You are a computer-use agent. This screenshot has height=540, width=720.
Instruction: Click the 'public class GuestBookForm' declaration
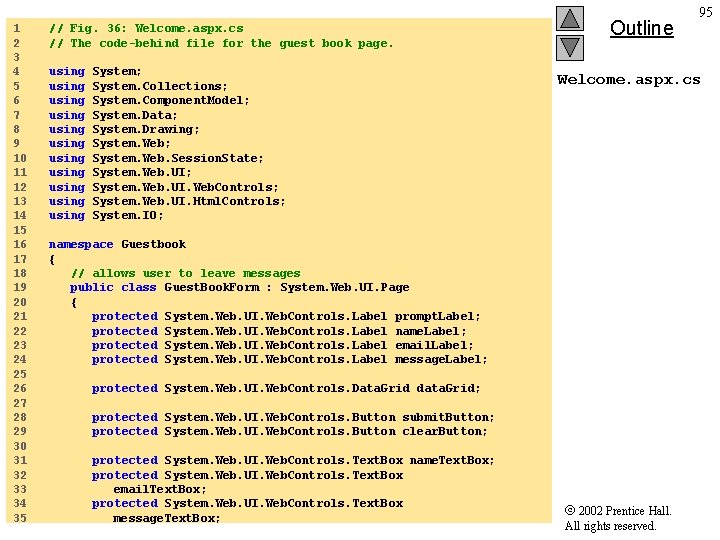tap(240, 287)
